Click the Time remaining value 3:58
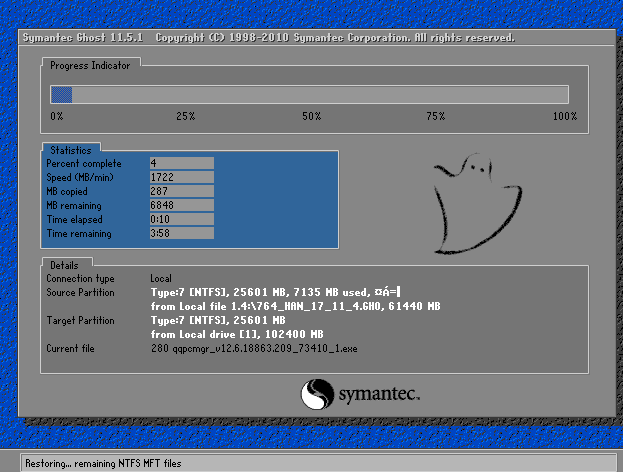Viewport: 623px width, 472px height. 182,233
